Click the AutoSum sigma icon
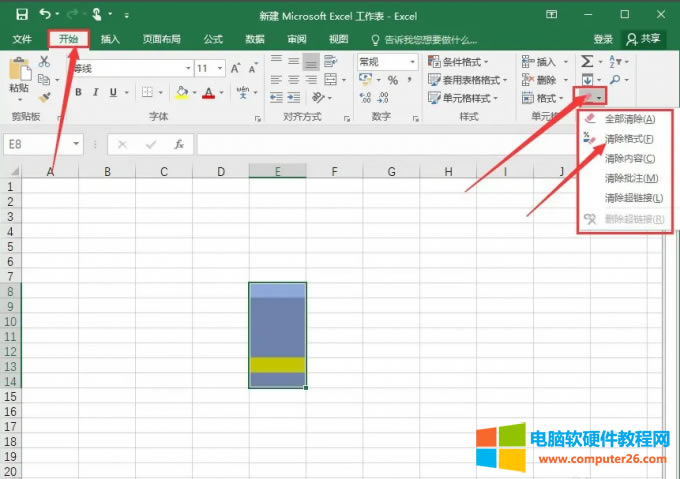Screen dimensions: 680x479 (x=588, y=62)
